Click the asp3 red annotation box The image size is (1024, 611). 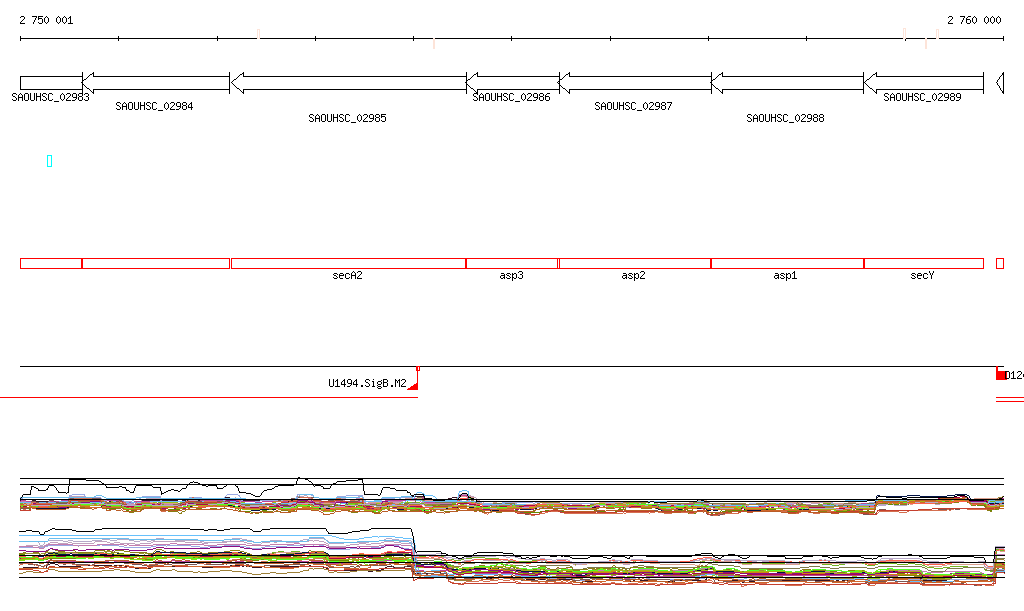pos(512,263)
